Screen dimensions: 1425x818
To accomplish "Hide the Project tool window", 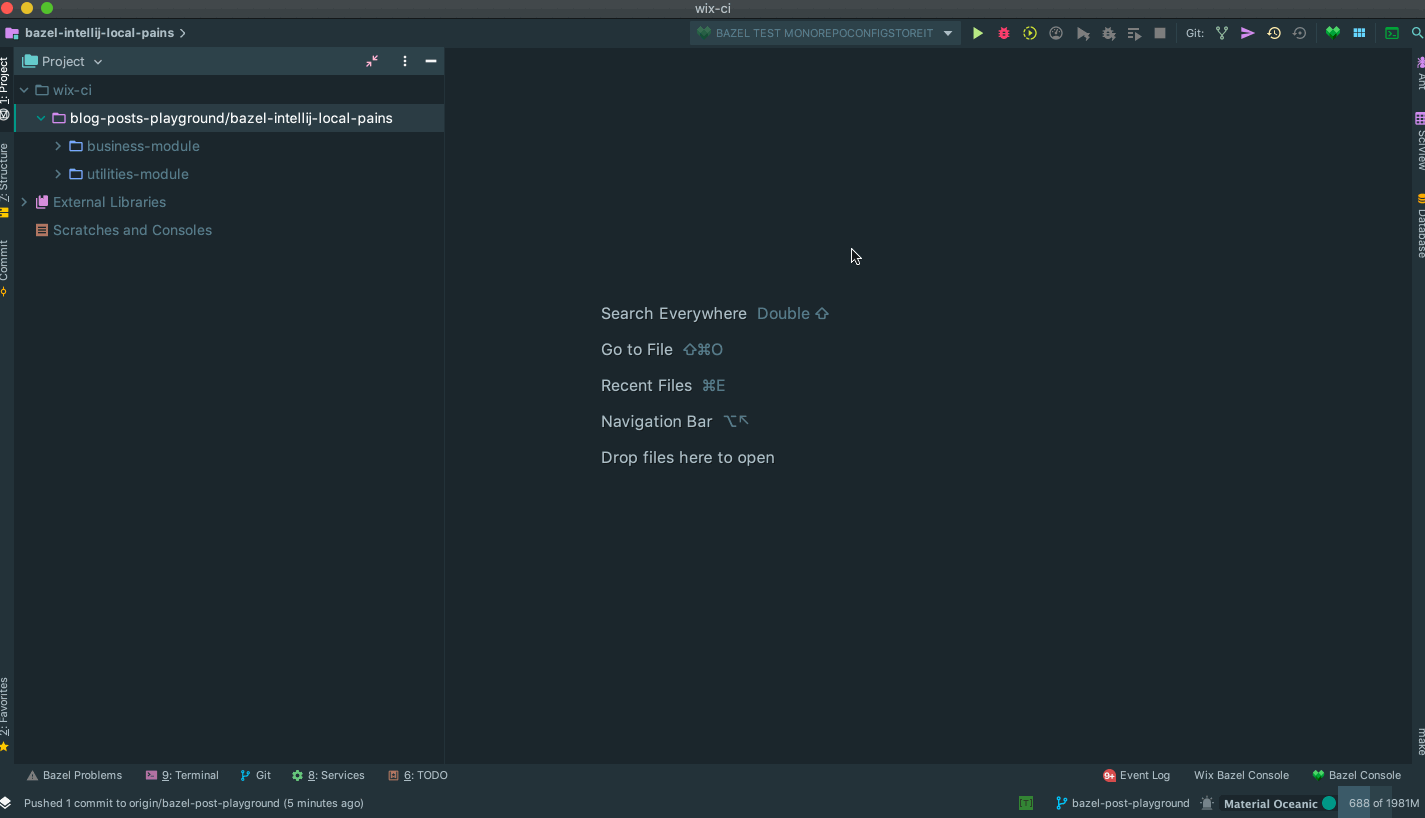I will click(431, 61).
